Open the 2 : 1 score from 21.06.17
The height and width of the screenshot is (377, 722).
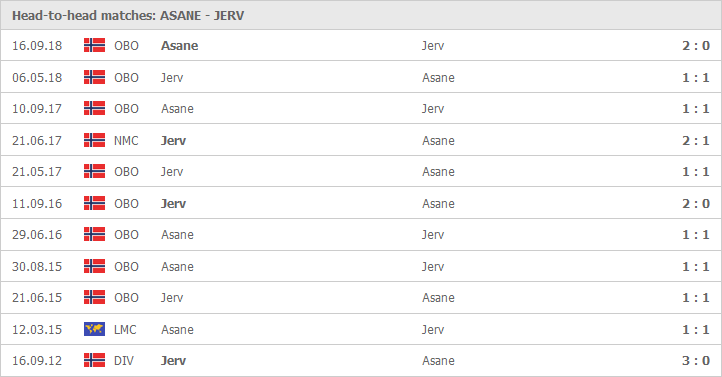[x=696, y=140]
